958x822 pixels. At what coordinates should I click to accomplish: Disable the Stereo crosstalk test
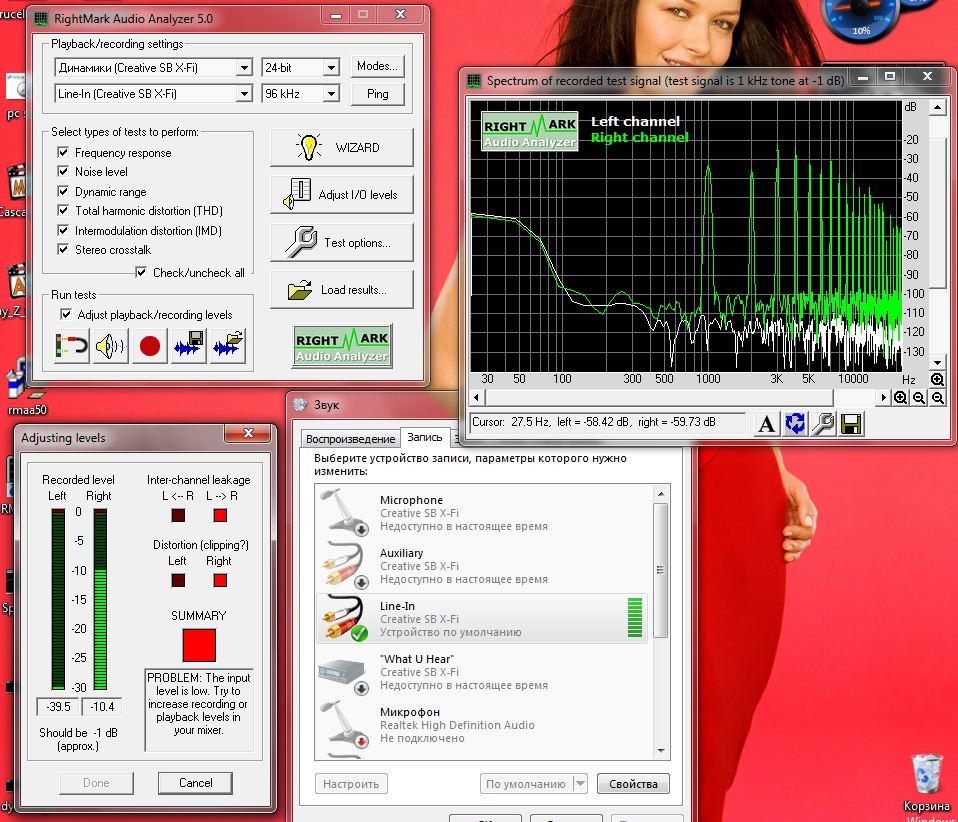coord(63,249)
